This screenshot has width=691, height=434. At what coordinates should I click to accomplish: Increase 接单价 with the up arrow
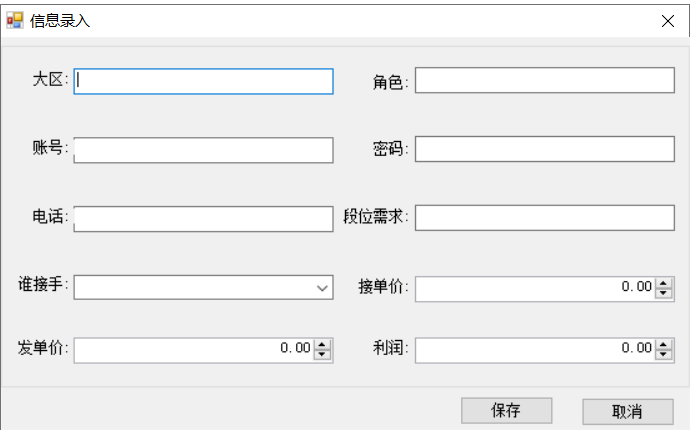click(x=664, y=284)
